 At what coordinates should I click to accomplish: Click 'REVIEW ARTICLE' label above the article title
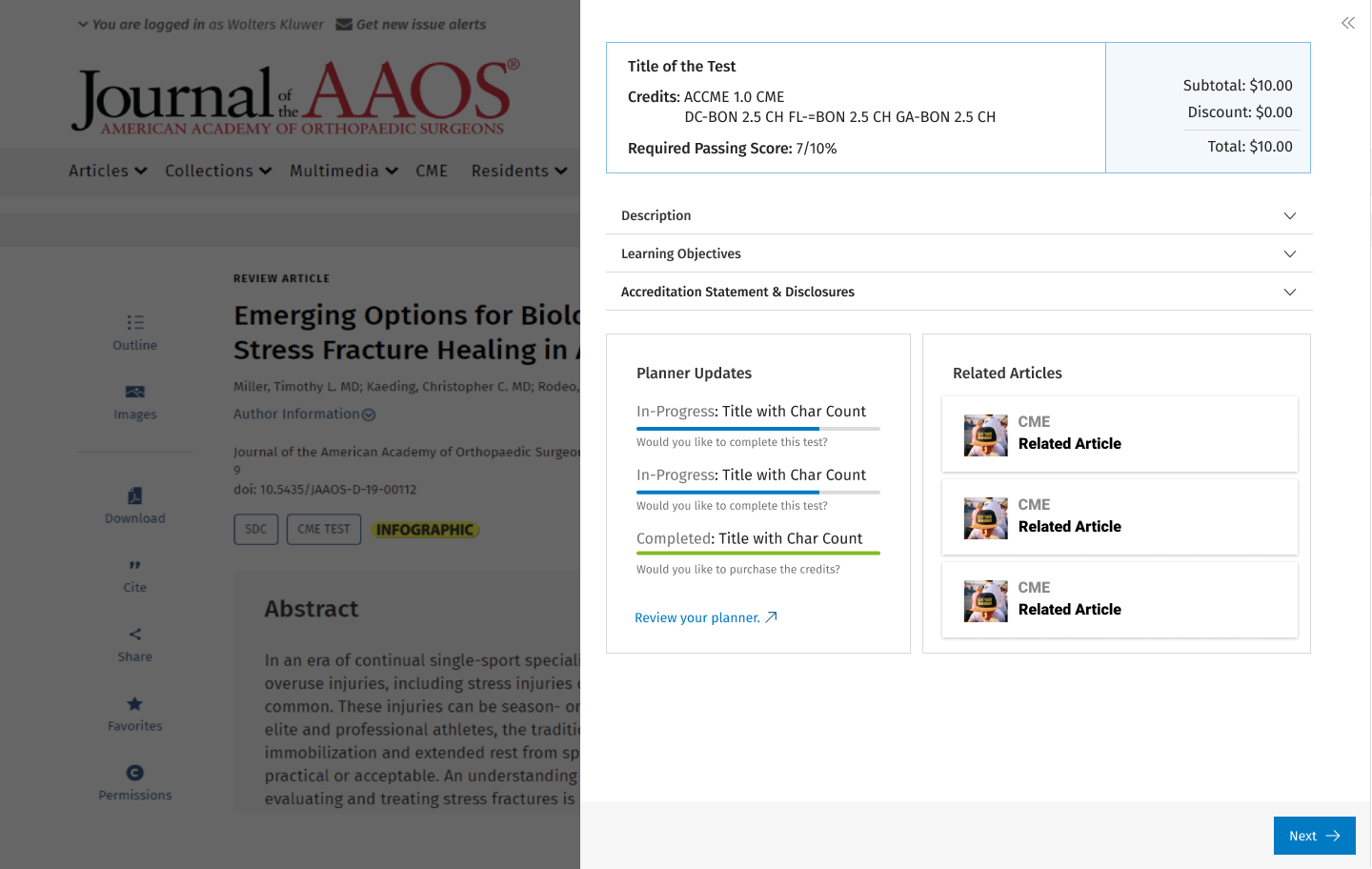(282, 278)
